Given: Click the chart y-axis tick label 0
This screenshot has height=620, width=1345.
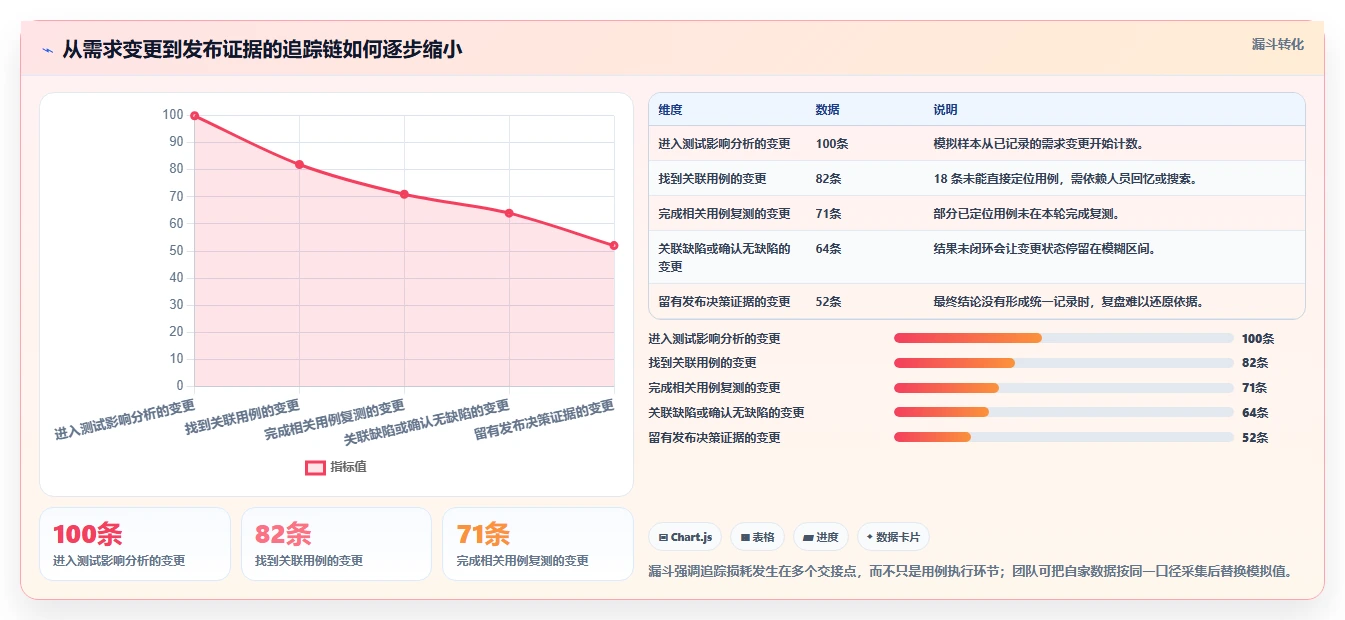Looking at the screenshot, I should pos(180,386).
